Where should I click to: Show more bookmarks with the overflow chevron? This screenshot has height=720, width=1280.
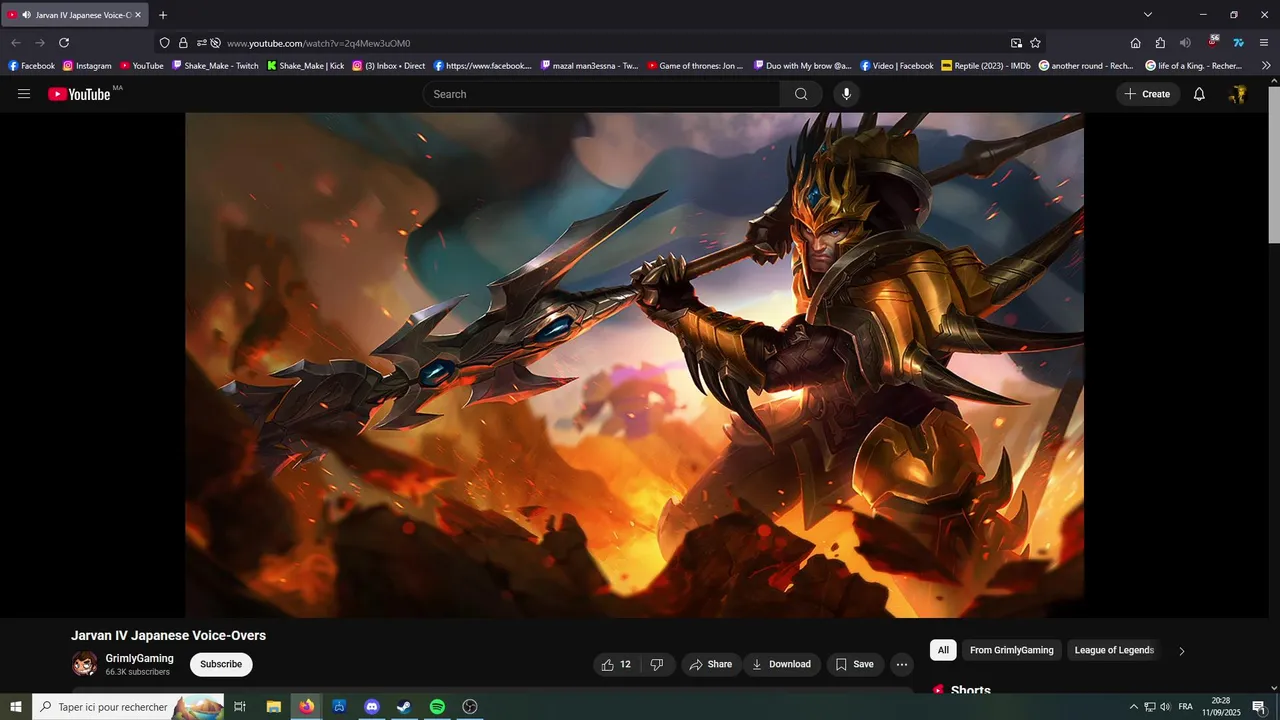(x=1266, y=66)
